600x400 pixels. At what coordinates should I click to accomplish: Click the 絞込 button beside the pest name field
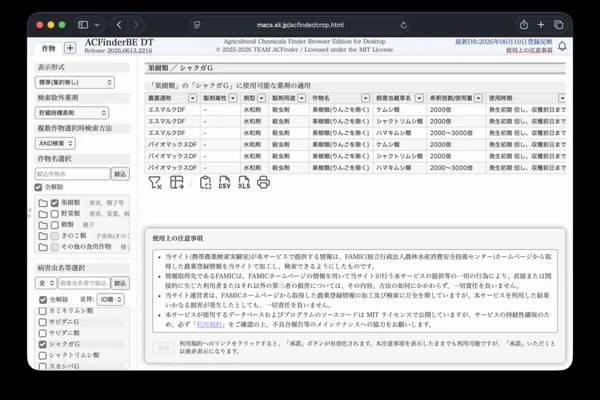coord(120,283)
